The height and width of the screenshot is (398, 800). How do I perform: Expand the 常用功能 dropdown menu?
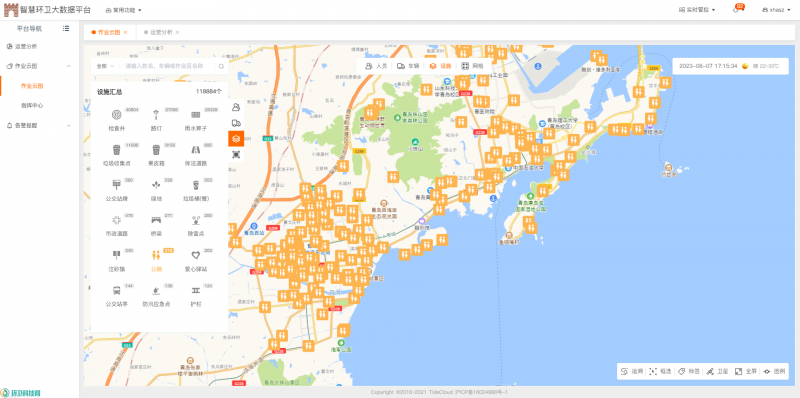tap(123, 10)
